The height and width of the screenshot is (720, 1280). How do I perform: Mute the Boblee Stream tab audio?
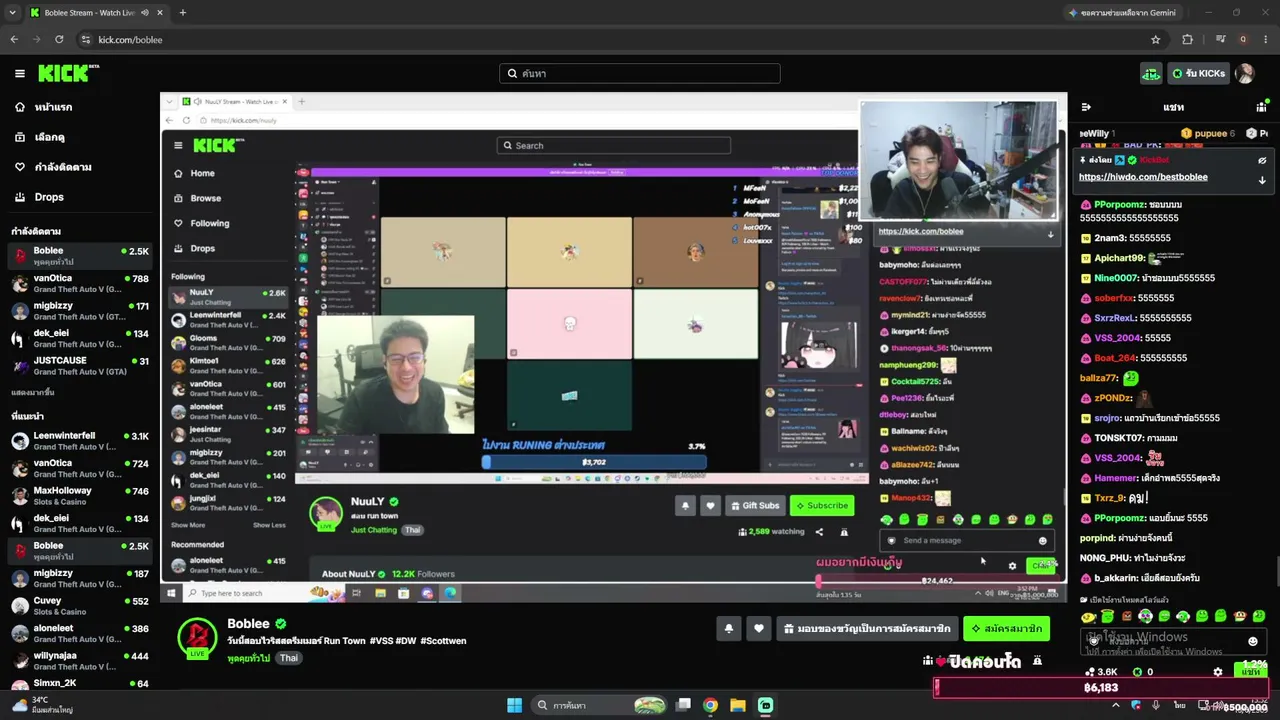(145, 13)
